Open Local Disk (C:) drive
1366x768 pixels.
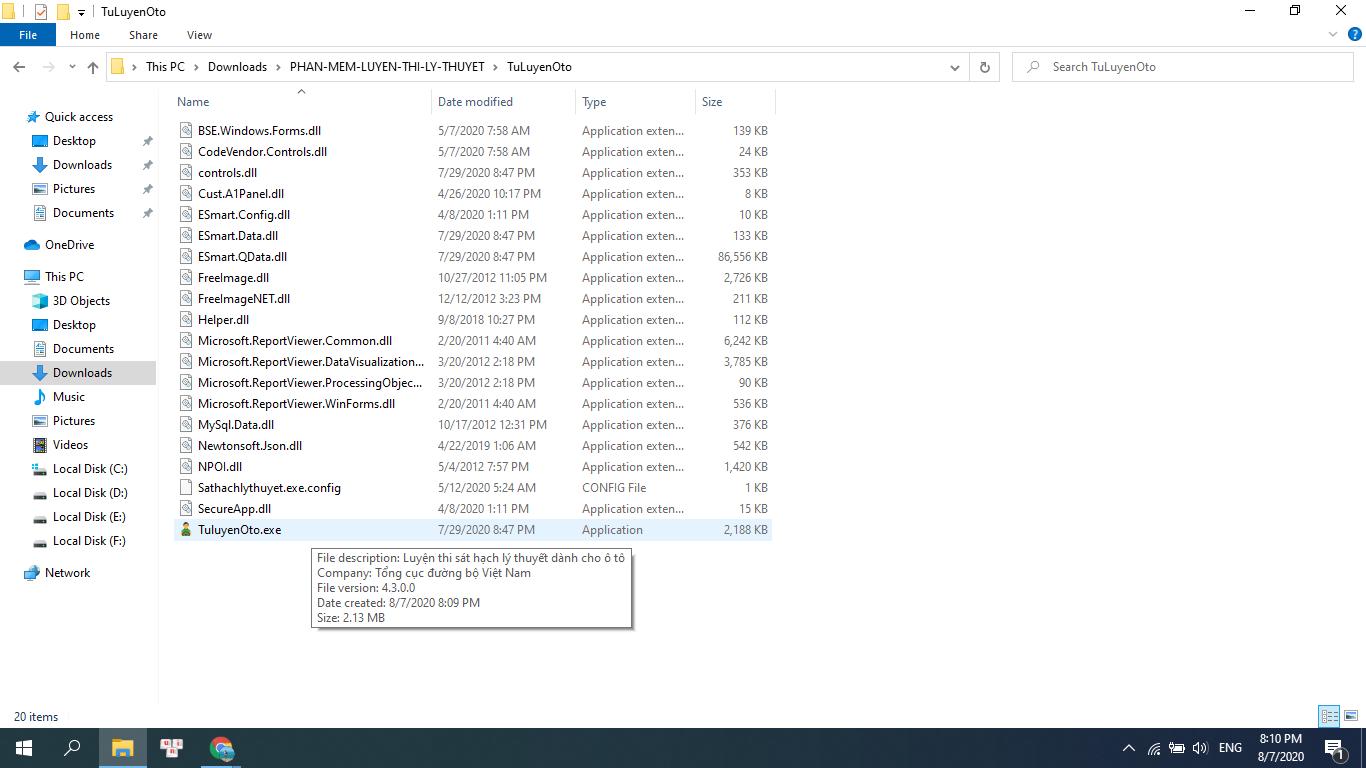[90, 469]
